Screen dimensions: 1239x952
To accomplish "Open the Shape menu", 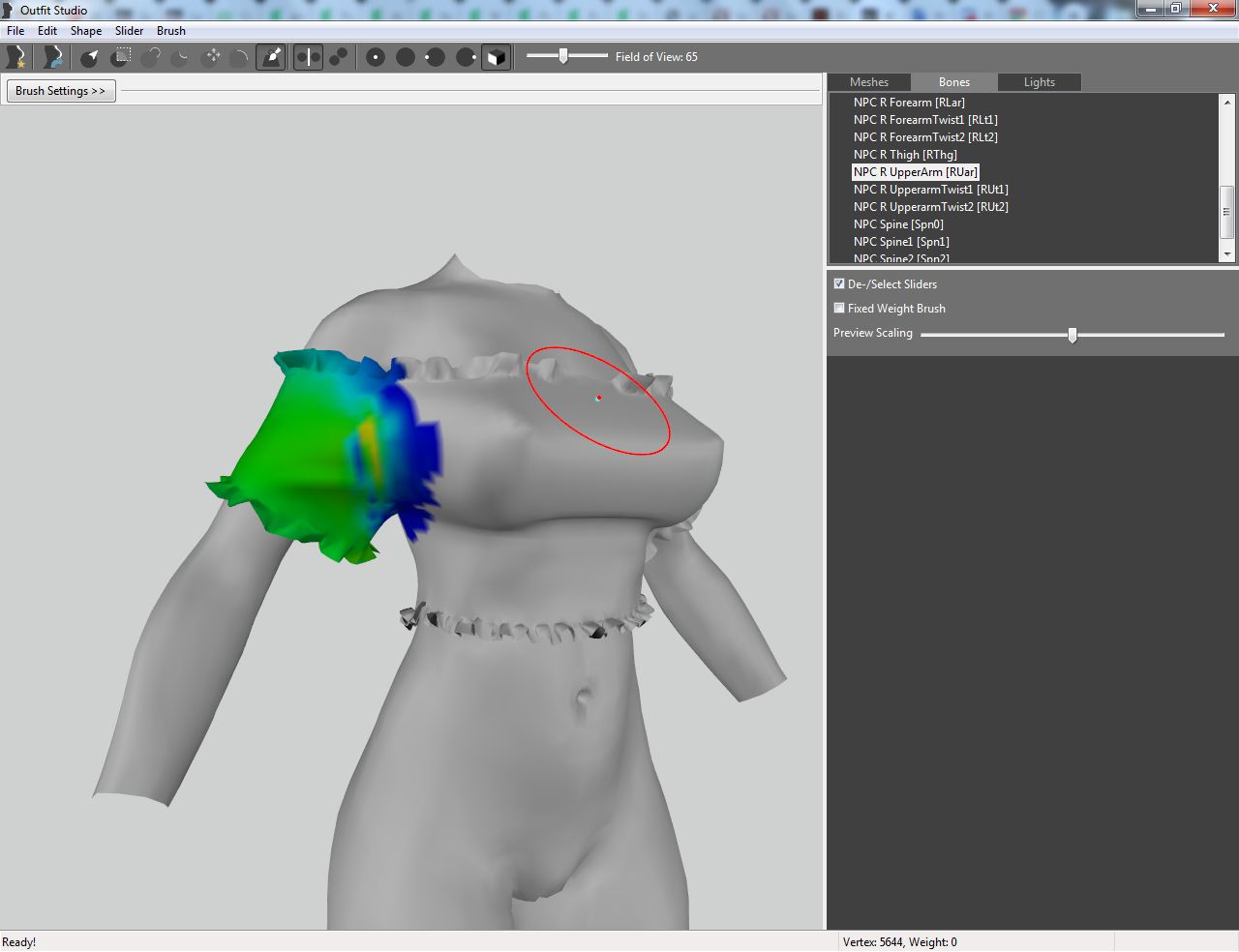I will pyautogui.click(x=86, y=31).
